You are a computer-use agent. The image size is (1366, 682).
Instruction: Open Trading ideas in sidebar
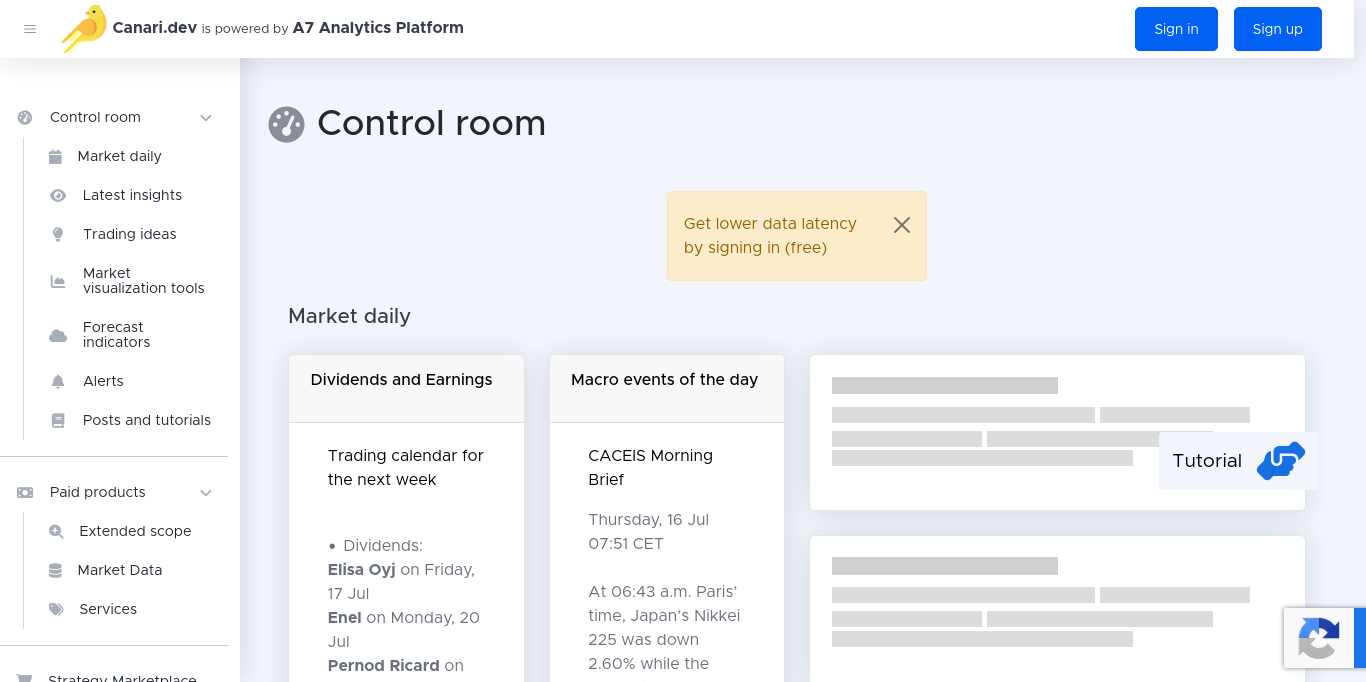(129, 234)
